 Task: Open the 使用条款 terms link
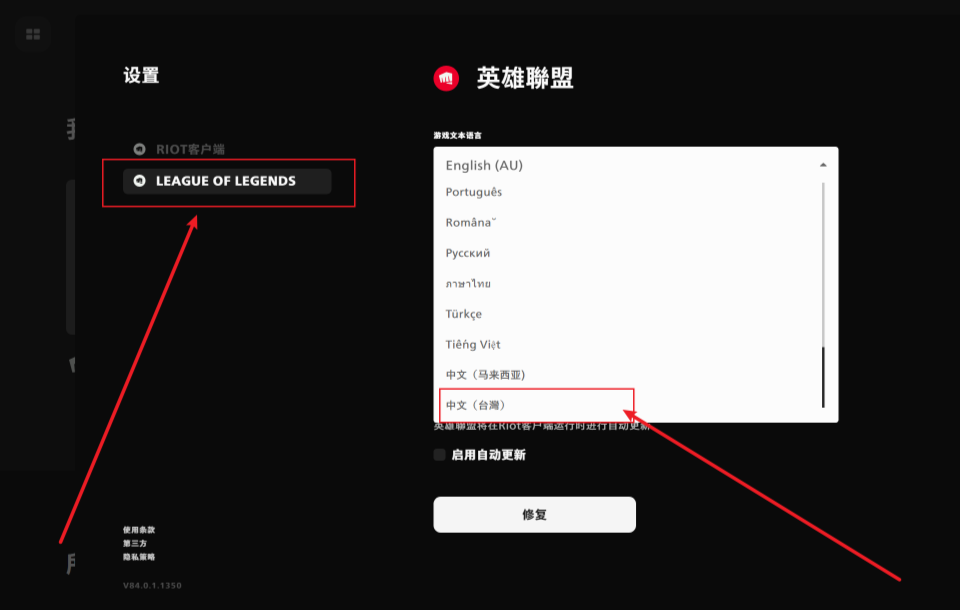pos(139,530)
